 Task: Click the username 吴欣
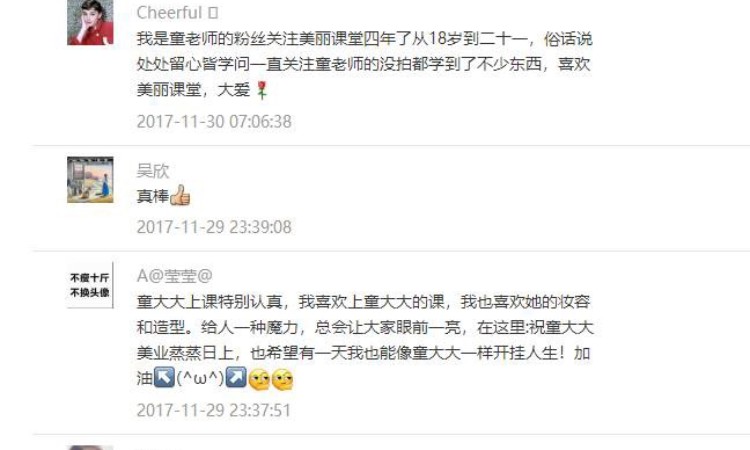[x=153, y=171]
